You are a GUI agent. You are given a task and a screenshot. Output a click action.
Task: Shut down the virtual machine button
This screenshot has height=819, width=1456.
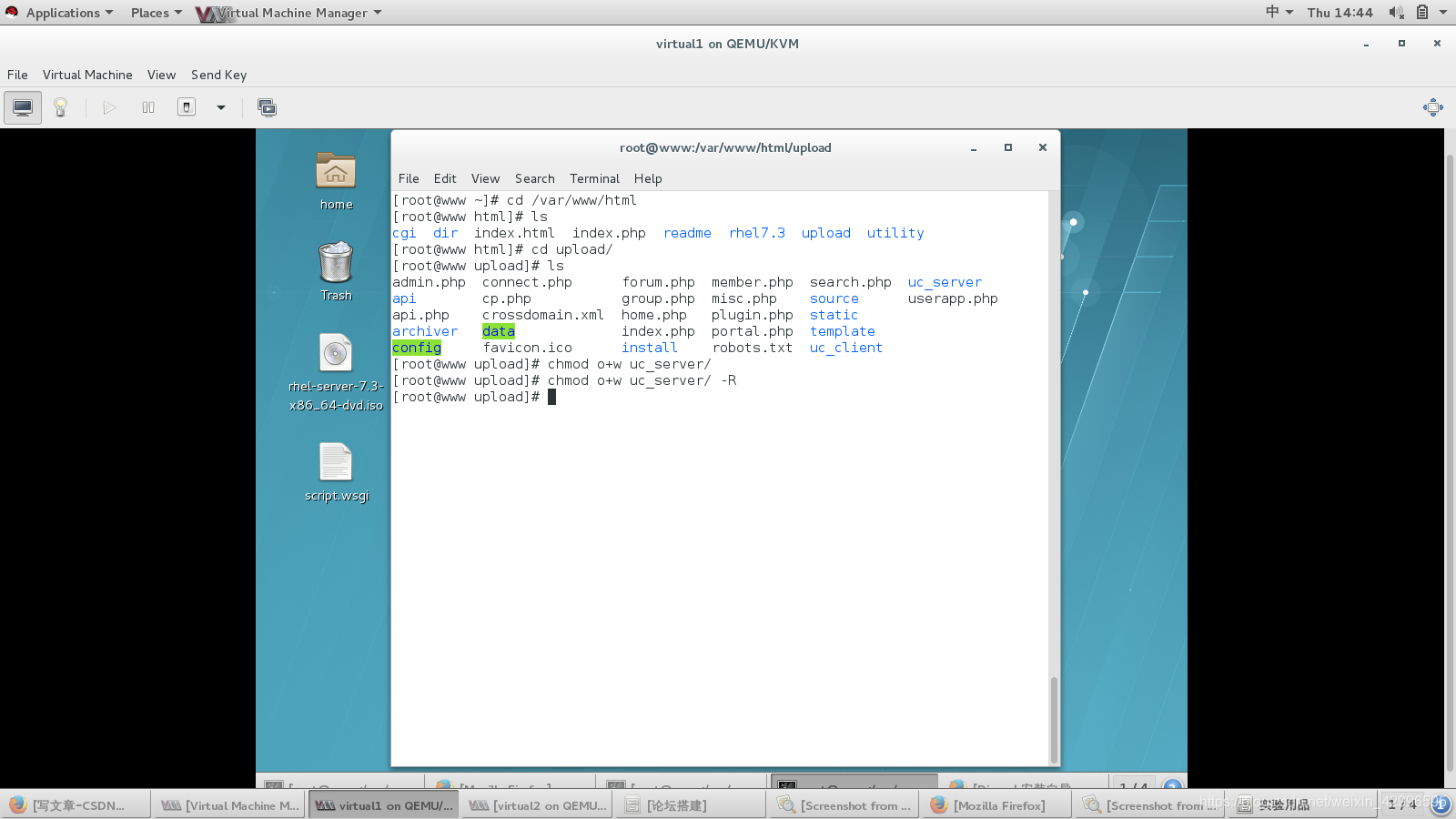coord(187,107)
